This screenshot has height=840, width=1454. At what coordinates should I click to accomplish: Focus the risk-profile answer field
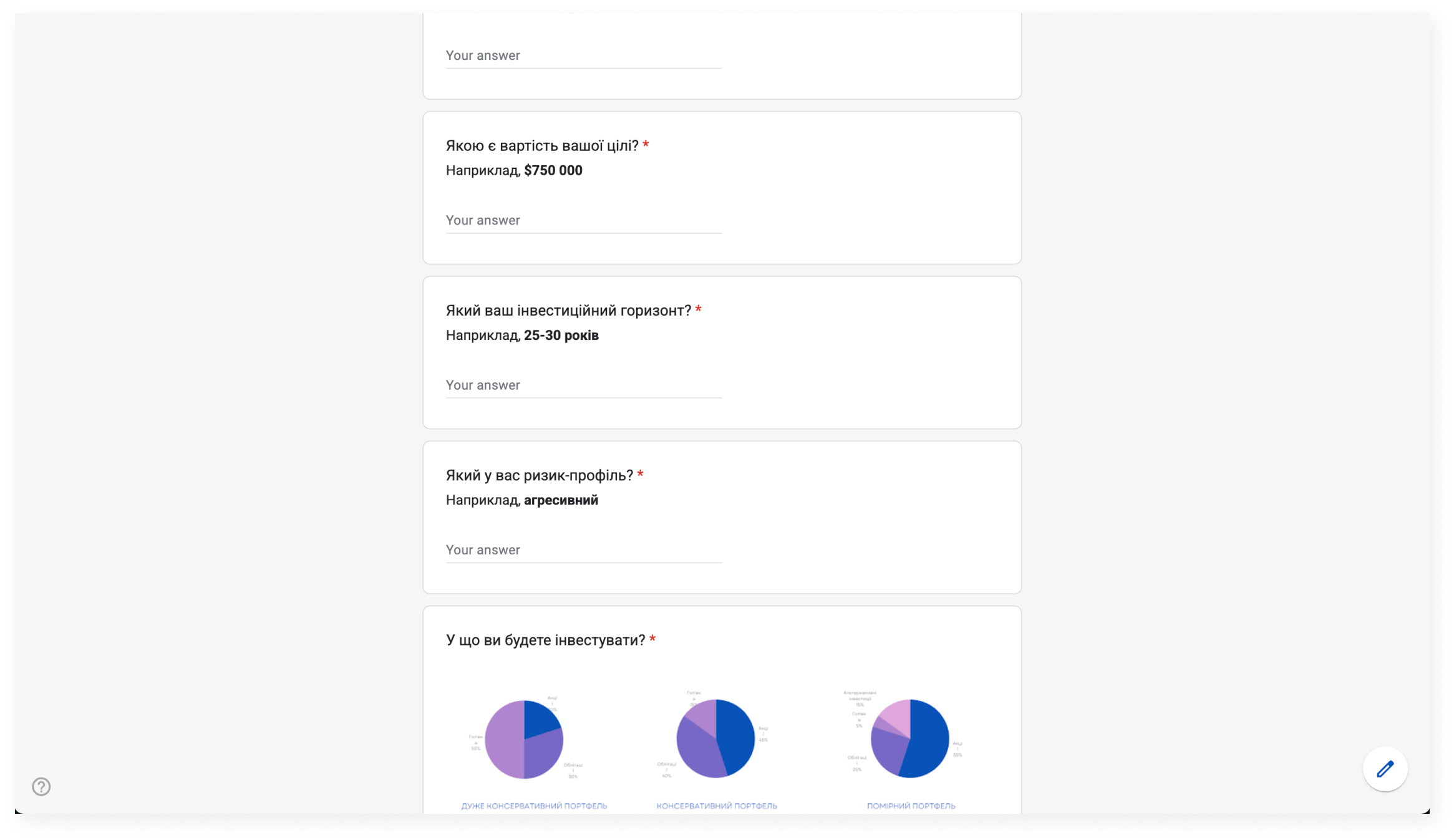(x=583, y=550)
